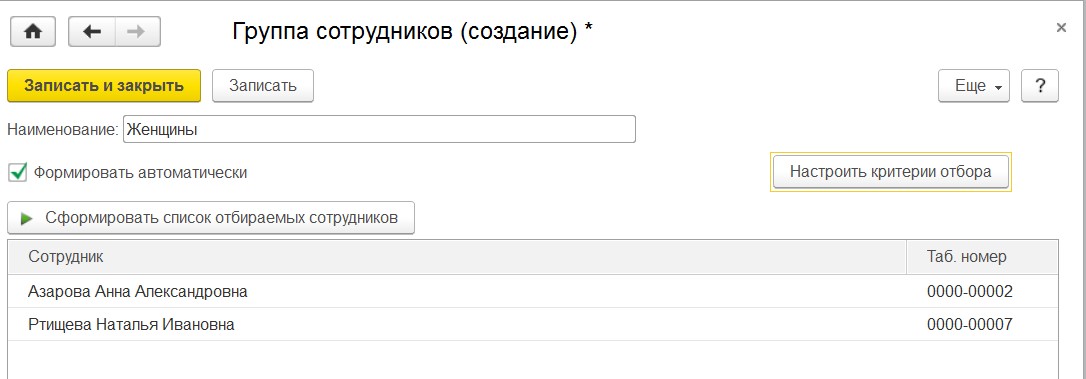
Task: Sort by the Таб. номер column header
Action: (982, 257)
